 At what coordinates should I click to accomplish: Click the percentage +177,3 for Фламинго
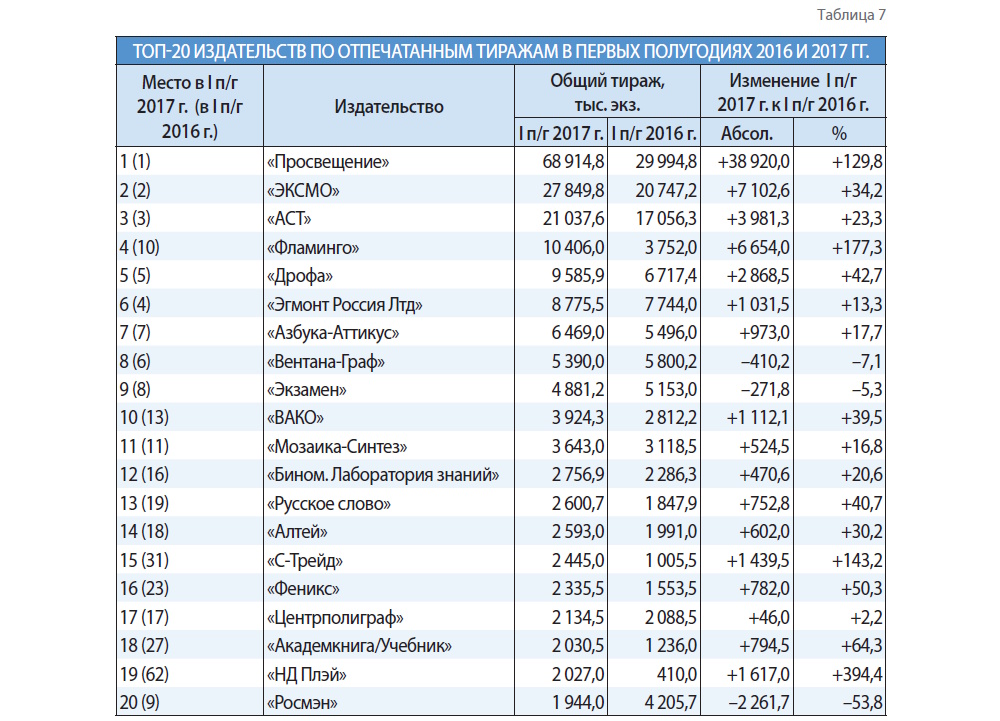click(857, 247)
